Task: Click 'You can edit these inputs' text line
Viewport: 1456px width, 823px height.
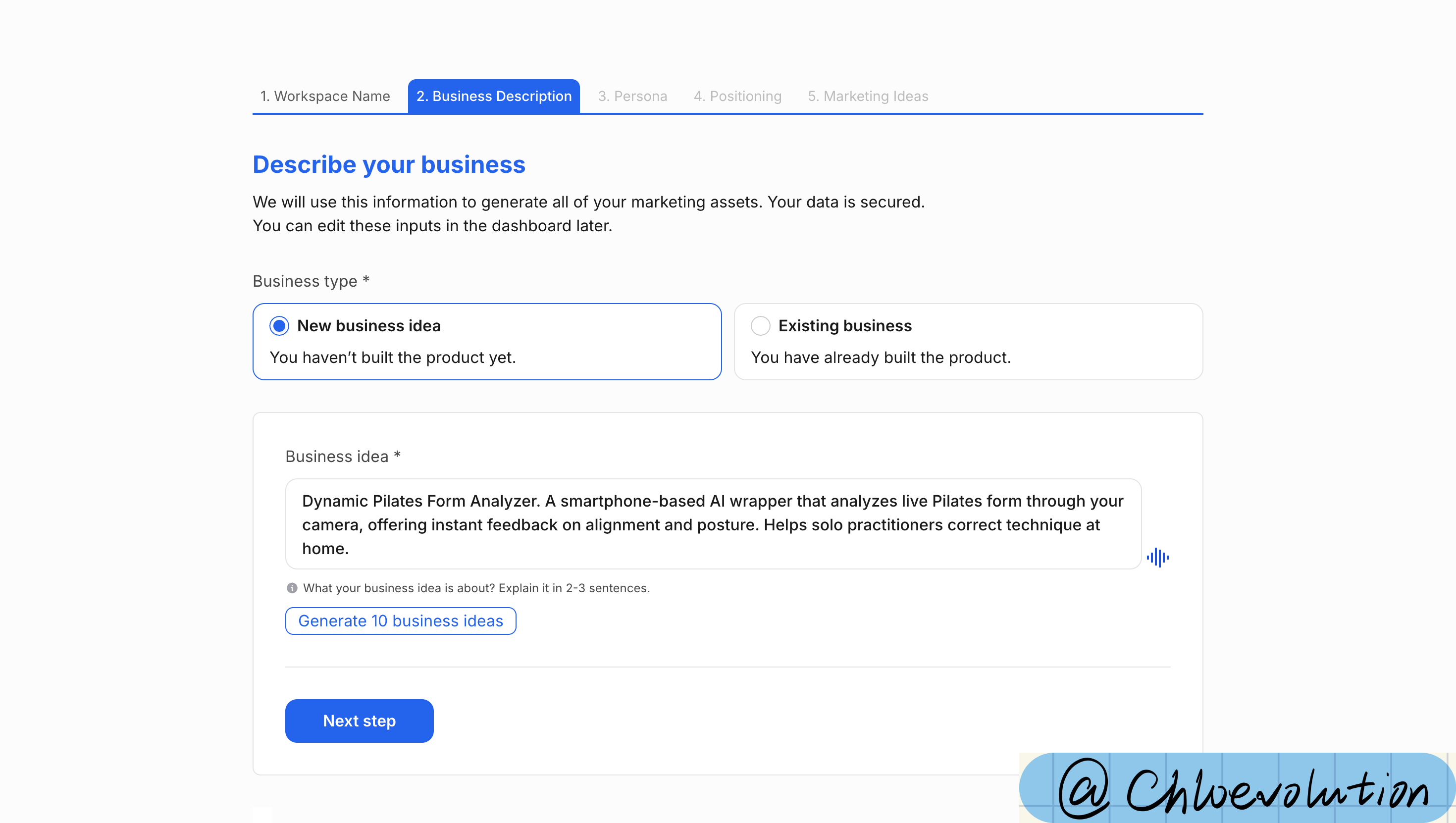Action: pyautogui.click(x=432, y=225)
